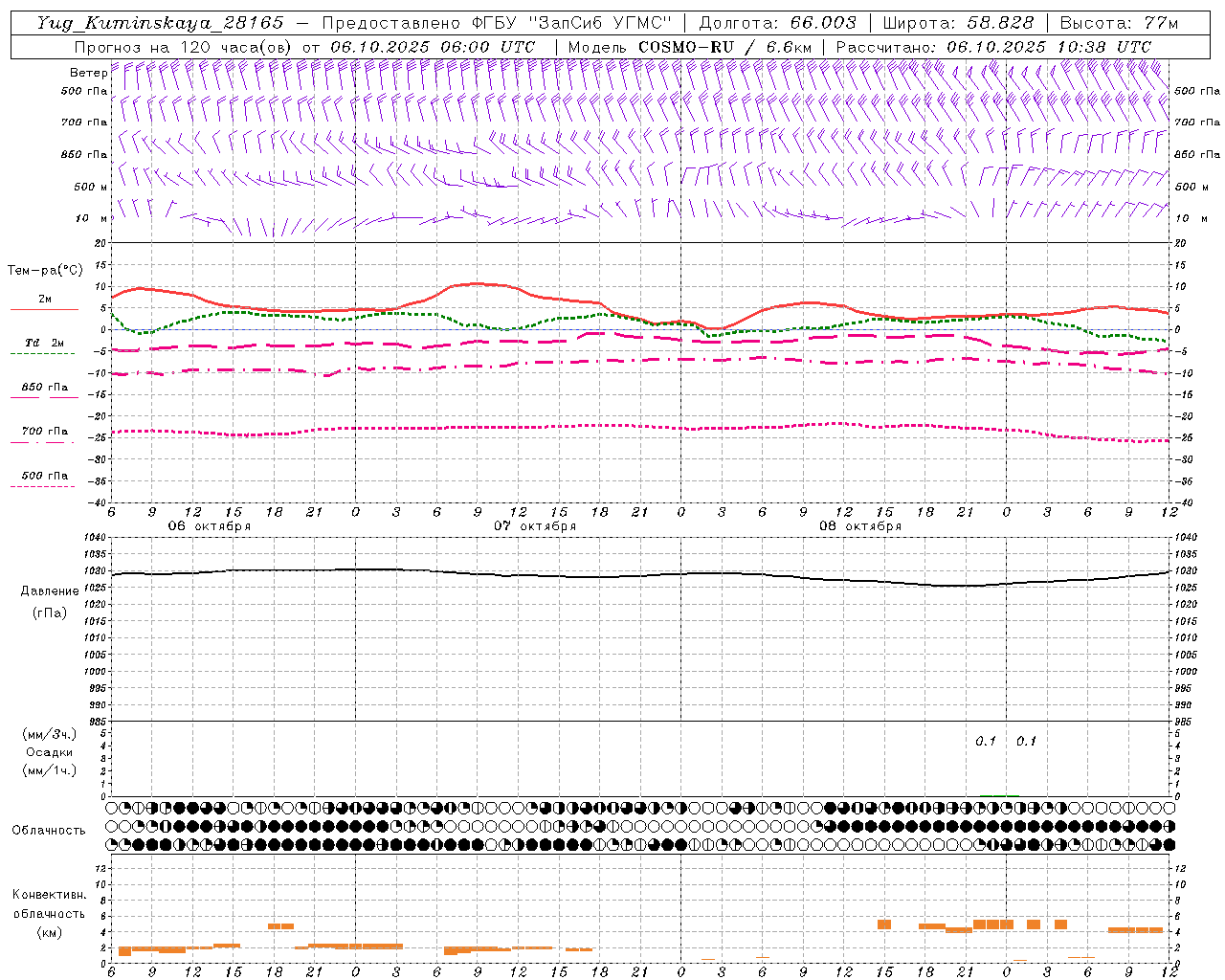This screenshot has width=1225, height=980.
Task: Click the station name Yug_Kuminskaya_28165
Action: click(x=160, y=23)
